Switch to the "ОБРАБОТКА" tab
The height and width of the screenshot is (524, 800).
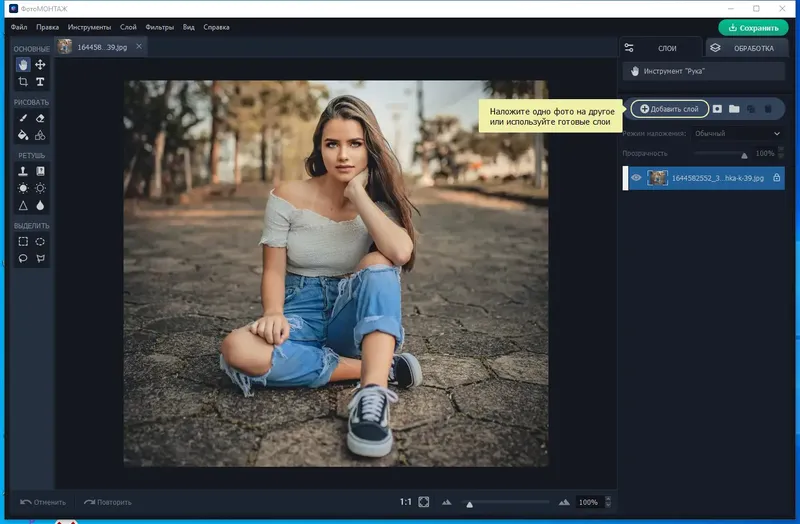tap(744, 48)
